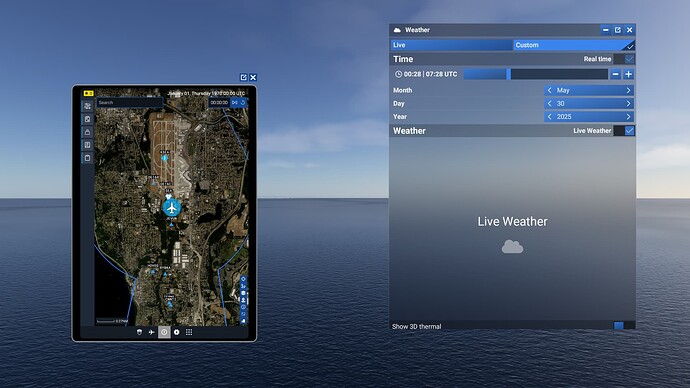Screen dimensions: 690x388
Task: Open first map sidebar tool icon
Action: tap(87, 106)
